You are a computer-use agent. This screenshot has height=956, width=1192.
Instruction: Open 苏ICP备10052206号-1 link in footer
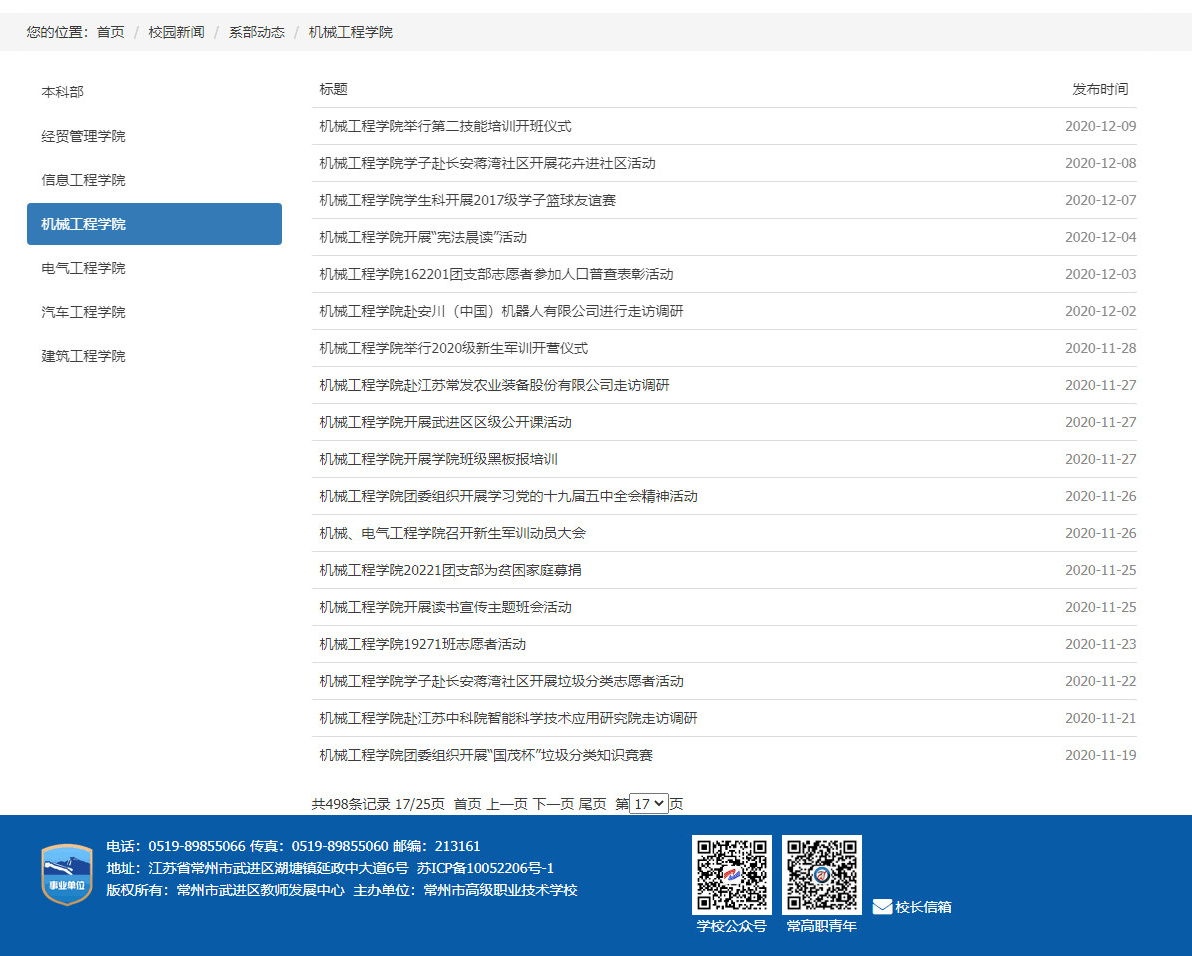coord(485,868)
